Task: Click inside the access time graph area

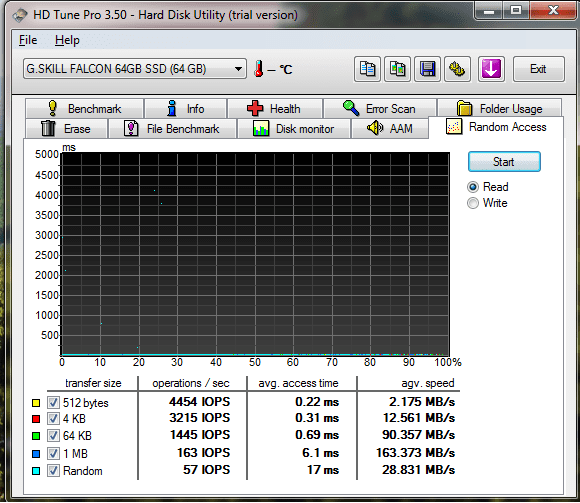Action: coord(255,254)
